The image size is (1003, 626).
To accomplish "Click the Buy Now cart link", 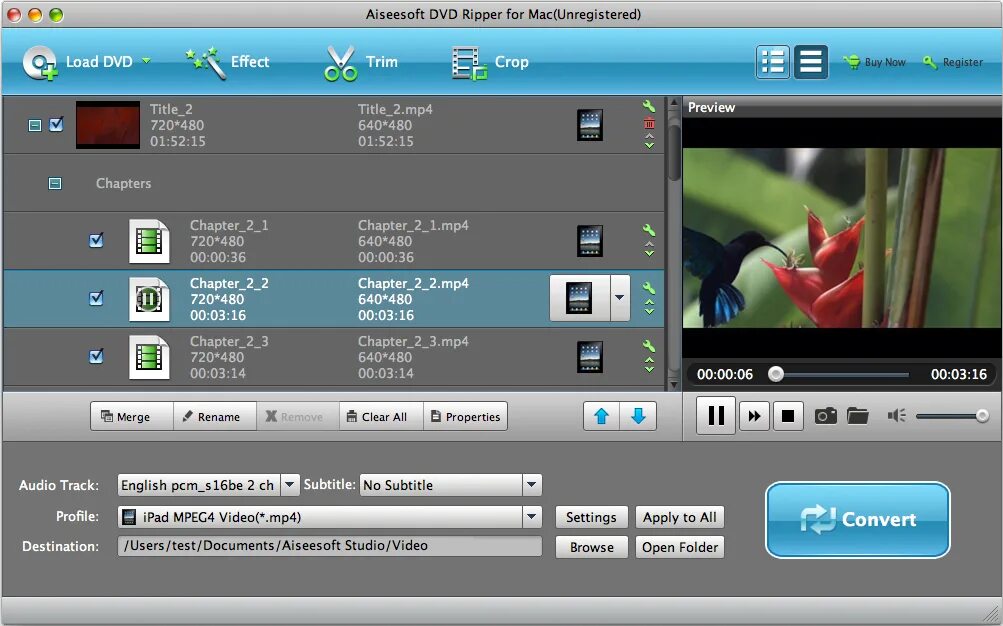I will 874,62.
